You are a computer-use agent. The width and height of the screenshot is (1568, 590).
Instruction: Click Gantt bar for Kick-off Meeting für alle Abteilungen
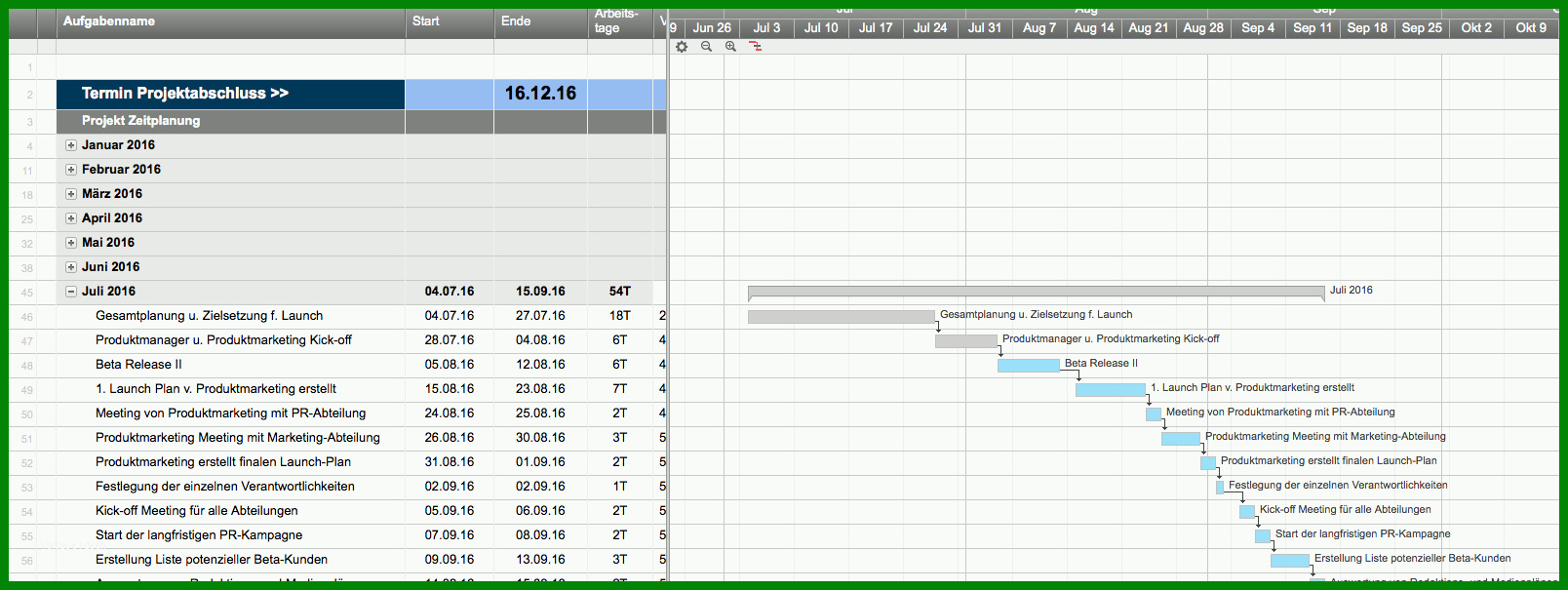1247,511
